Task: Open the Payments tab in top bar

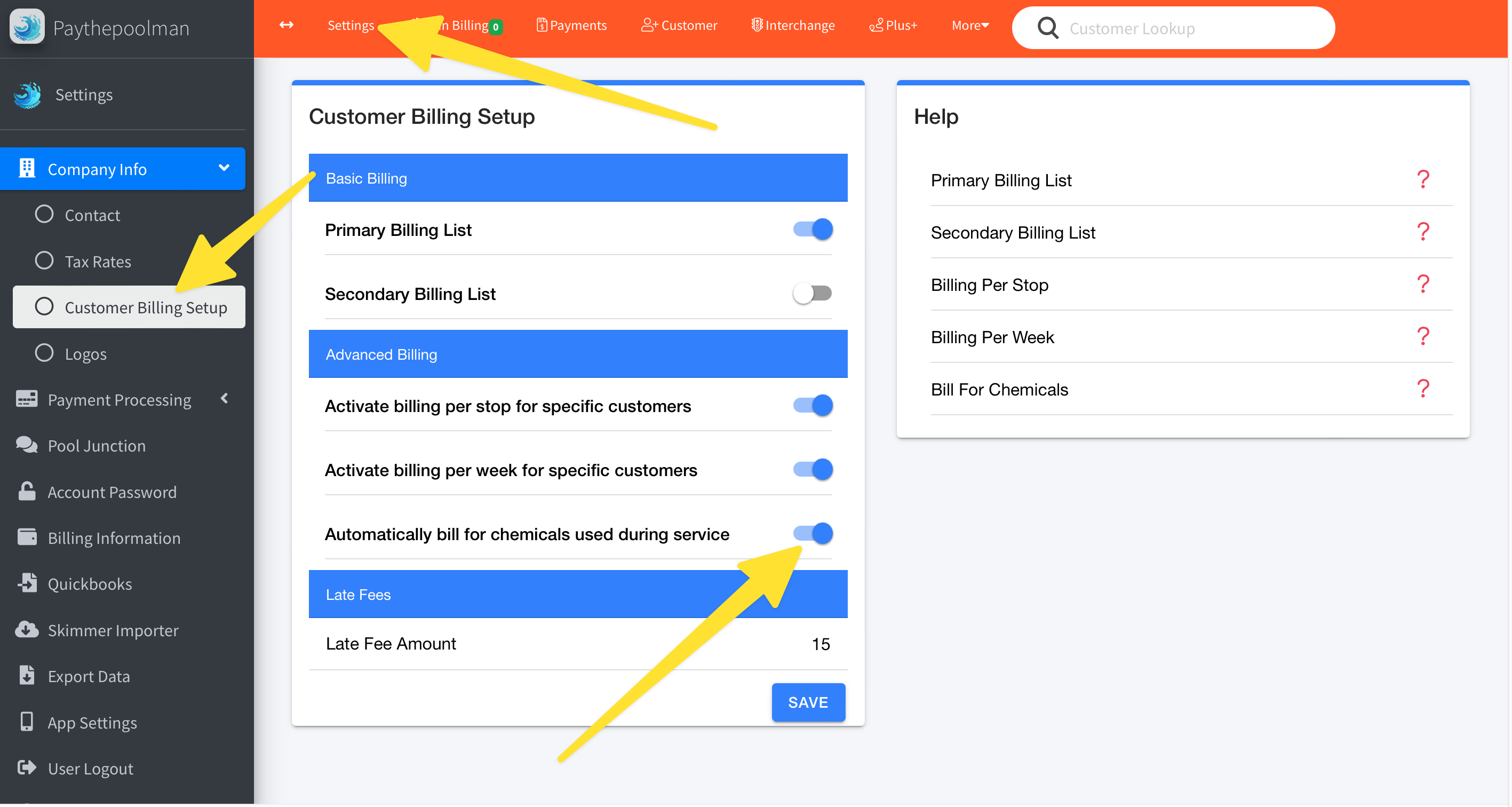Action: tap(572, 25)
